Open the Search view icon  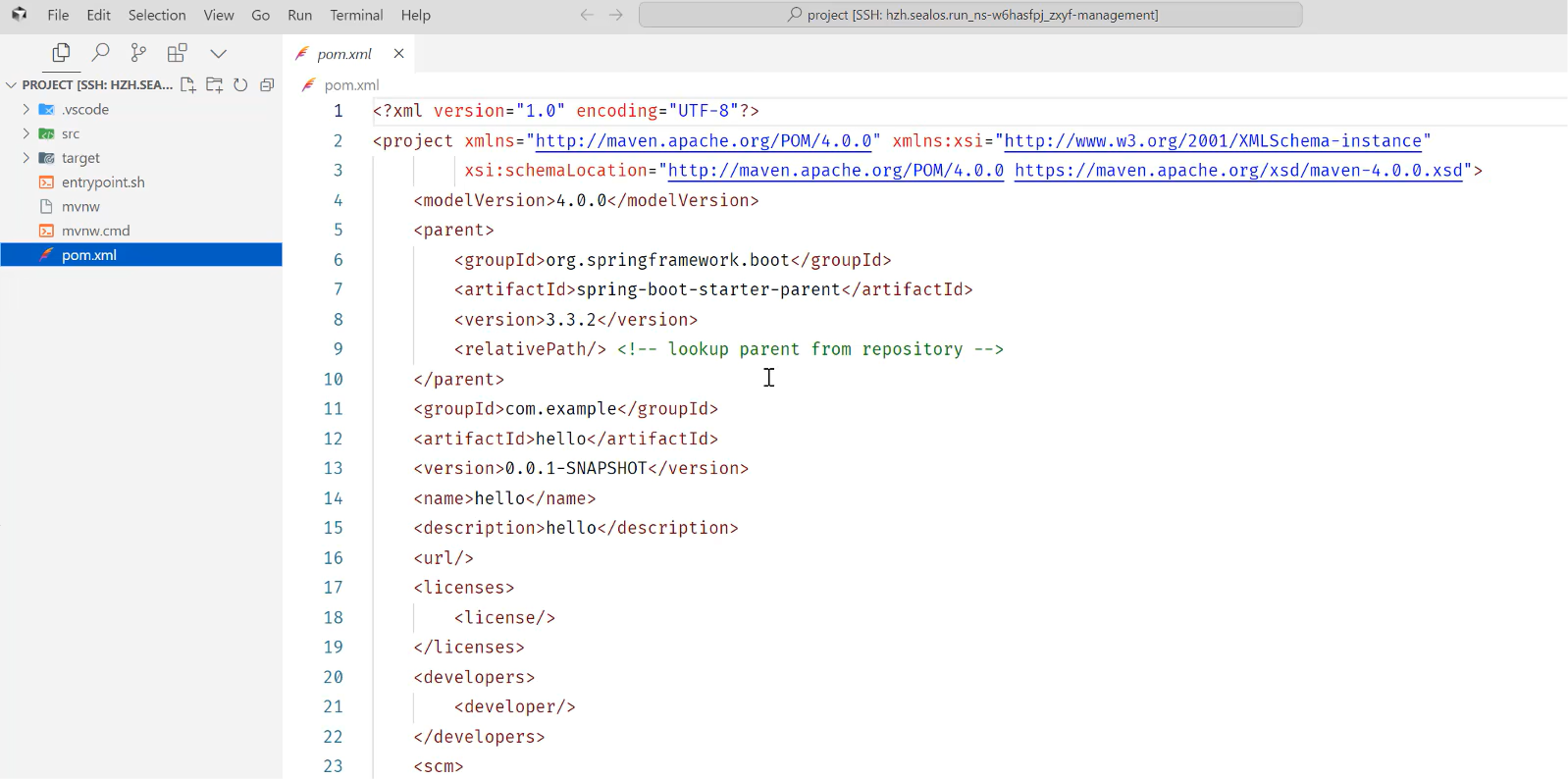point(100,53)
